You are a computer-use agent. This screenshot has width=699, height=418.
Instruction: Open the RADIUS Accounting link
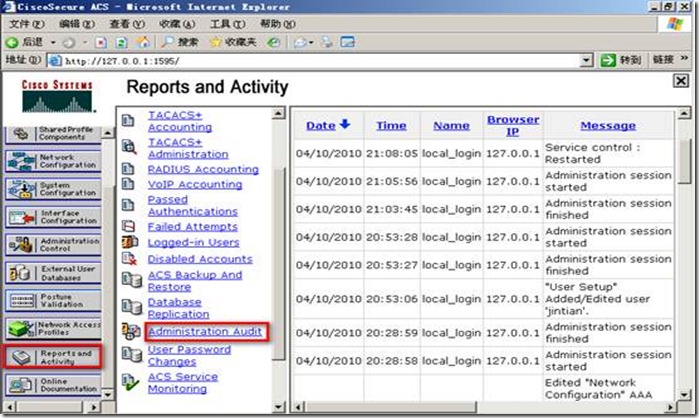(203, 169)
